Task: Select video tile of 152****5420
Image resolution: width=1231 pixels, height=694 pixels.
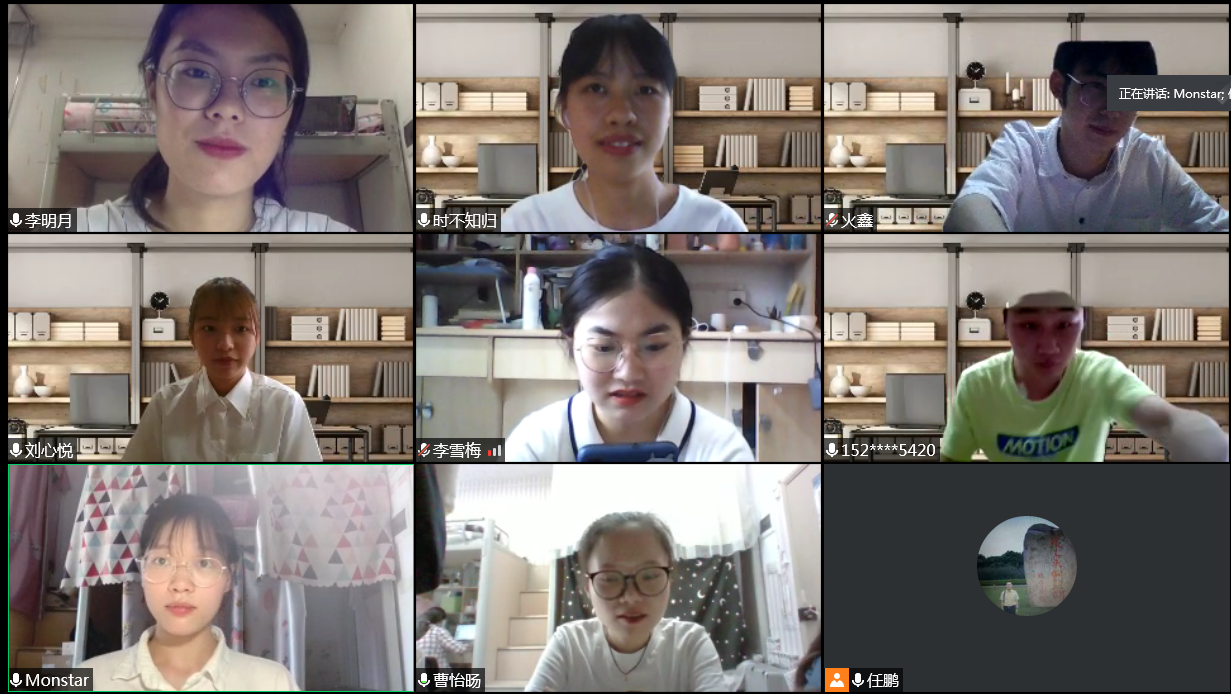Action: (x=1026, y=348)
